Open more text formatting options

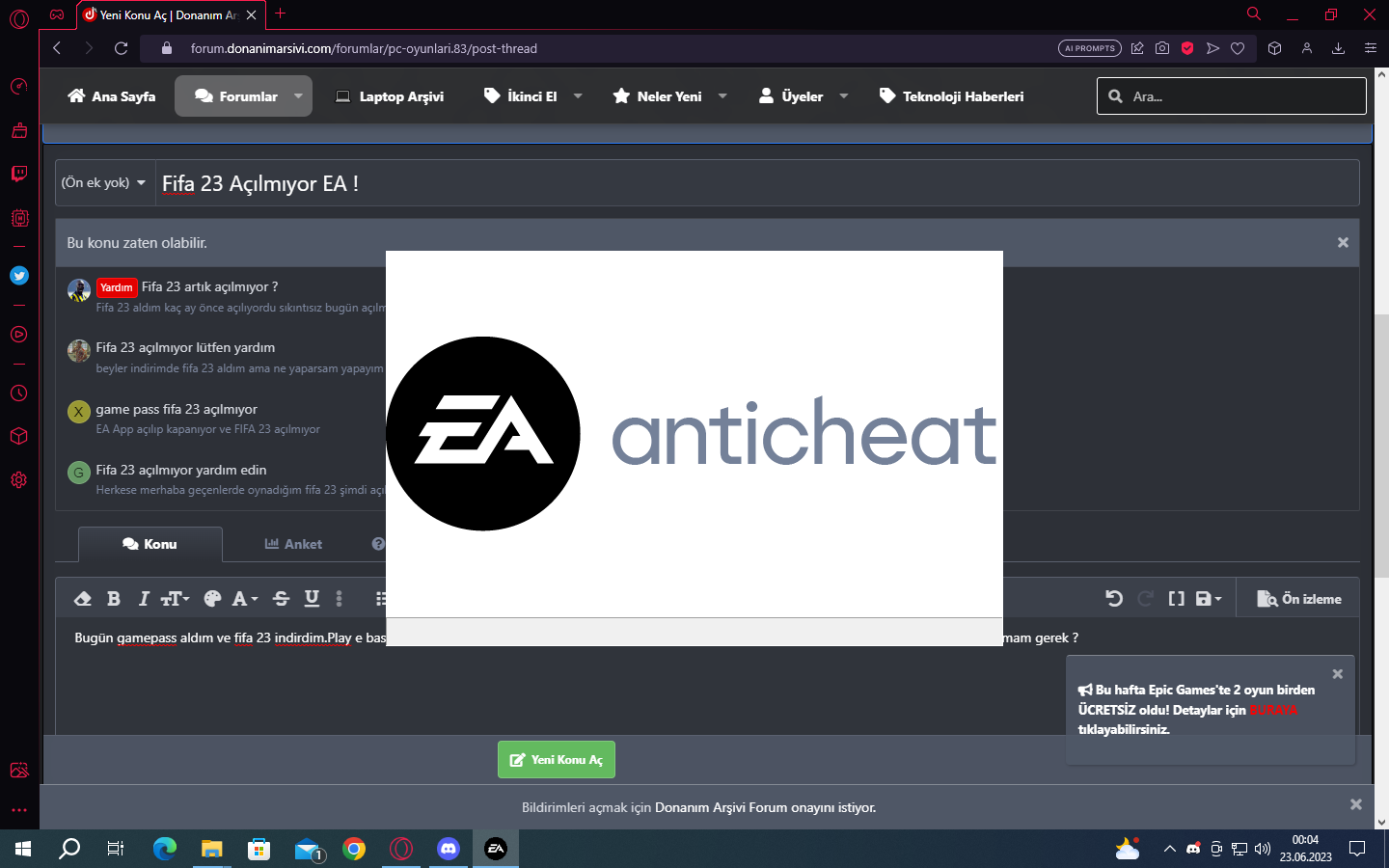339,599
